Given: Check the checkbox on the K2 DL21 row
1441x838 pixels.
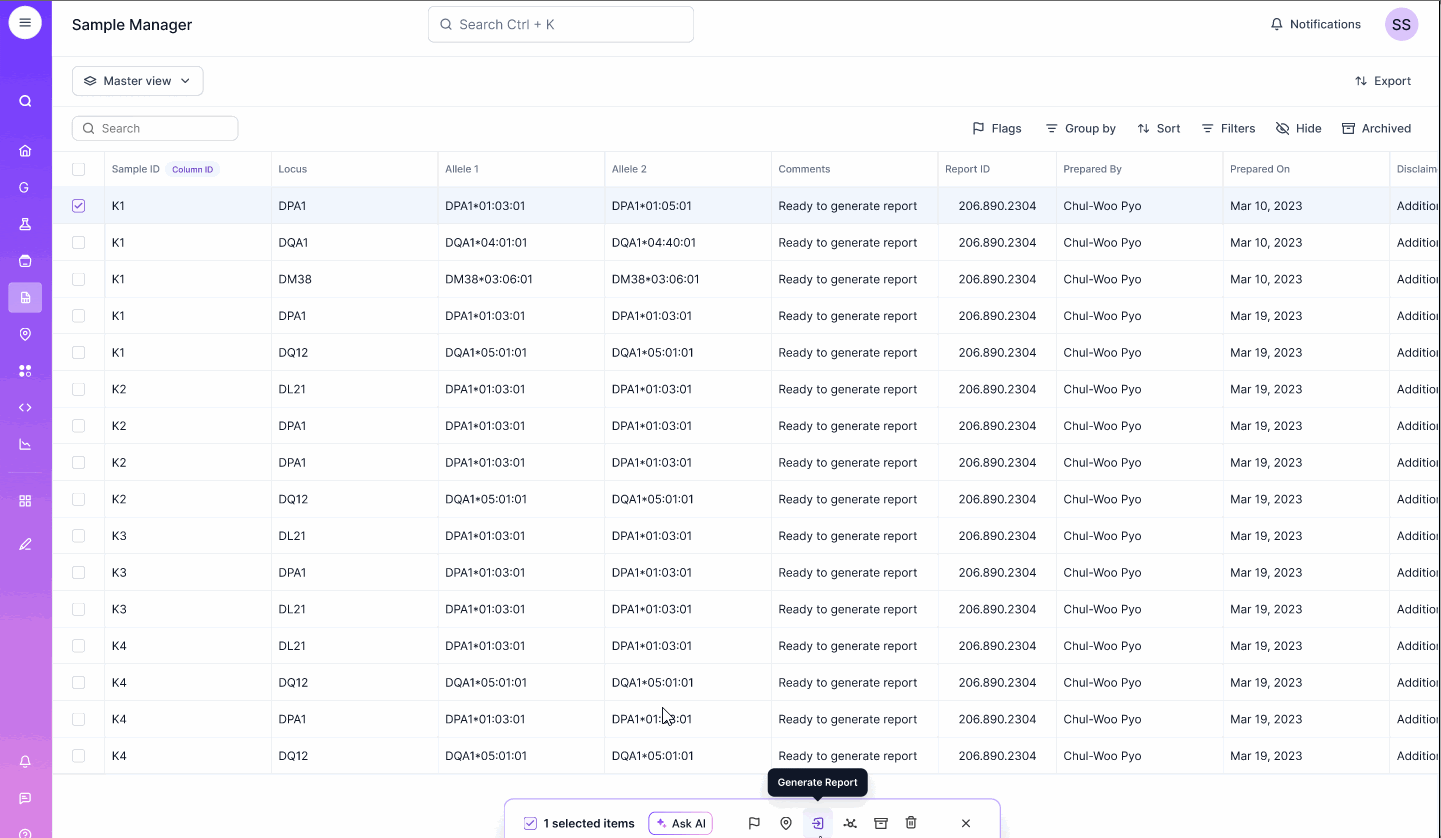Looking at the screenshot, I should (x=78, y=389).
